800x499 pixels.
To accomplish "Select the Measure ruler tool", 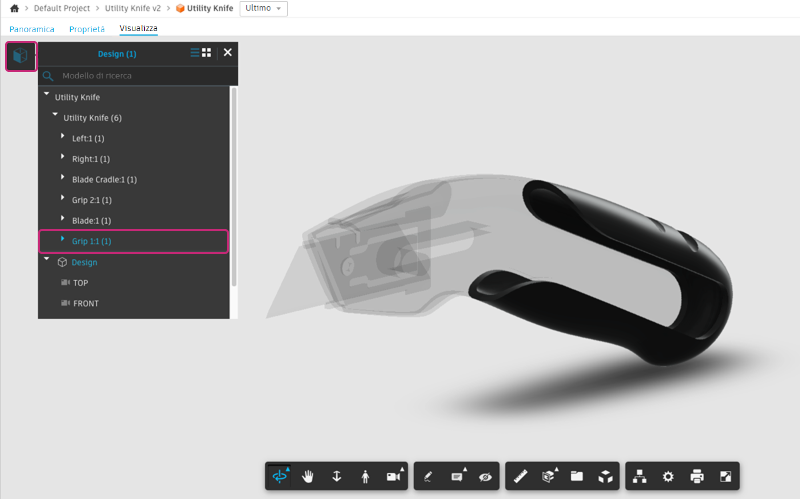I will pyautogui.click(x=520, y=477).
